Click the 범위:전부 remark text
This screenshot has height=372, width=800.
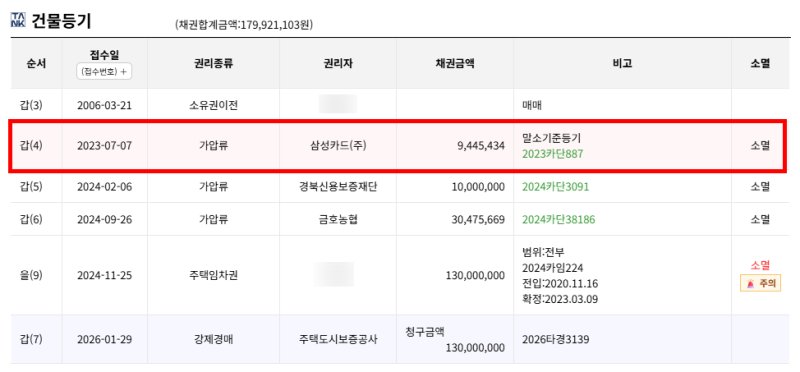543,253
